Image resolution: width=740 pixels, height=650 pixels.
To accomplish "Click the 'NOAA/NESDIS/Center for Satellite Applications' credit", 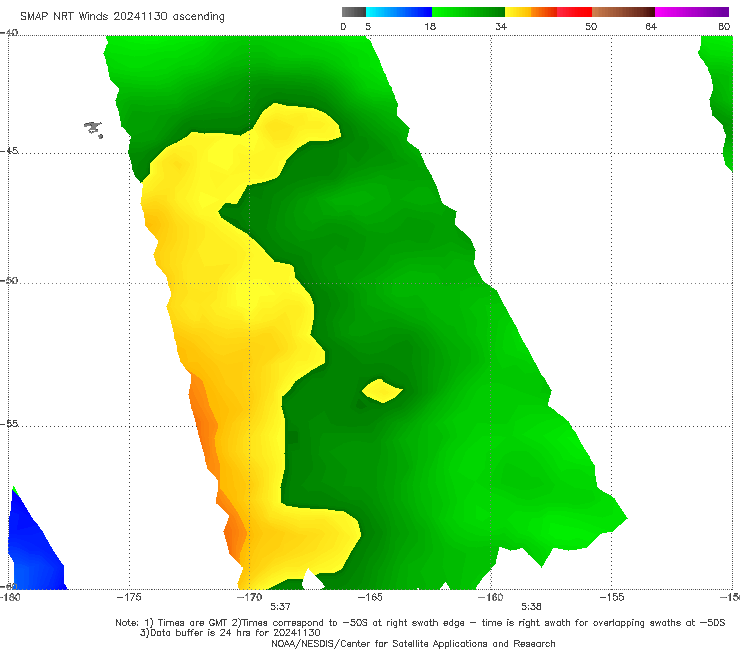I will click(413, 643).
